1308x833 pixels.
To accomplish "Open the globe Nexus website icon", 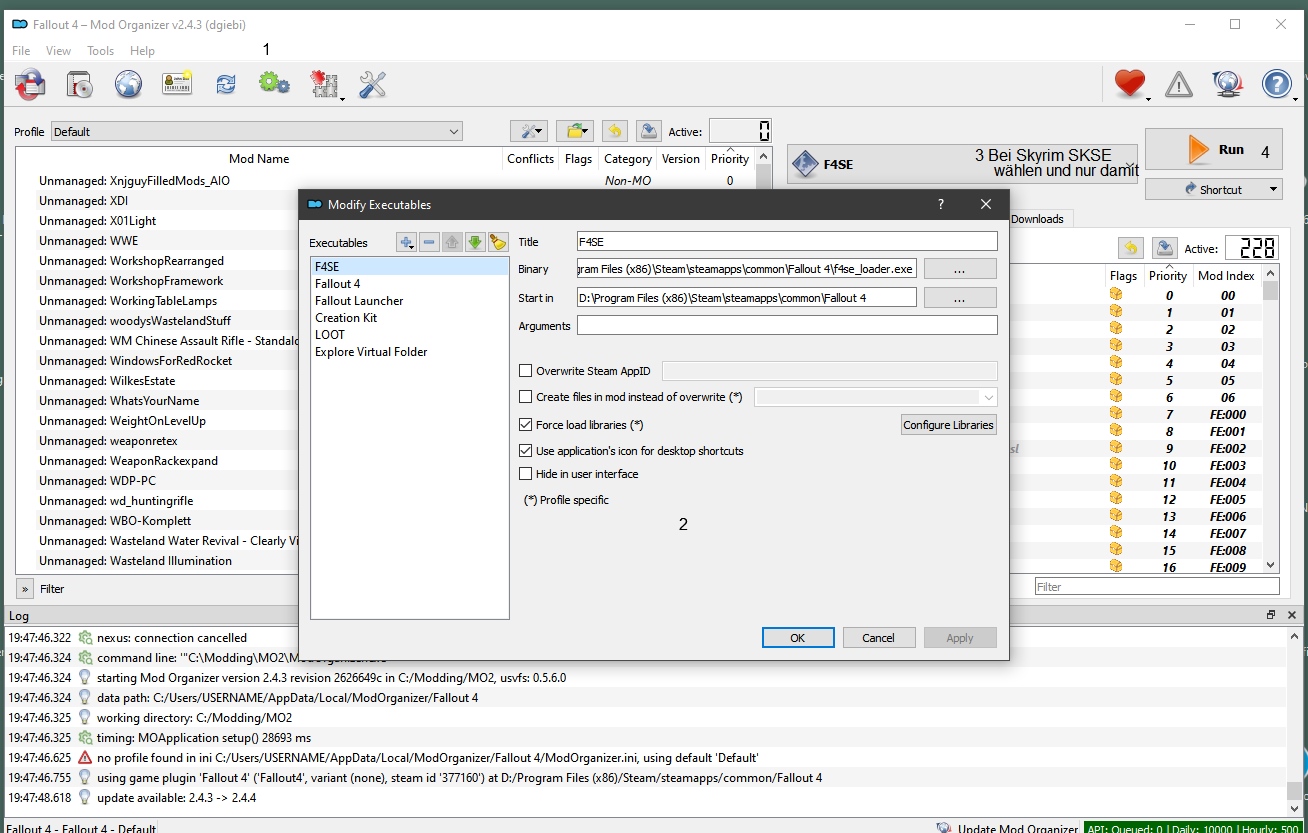I will (128, 85).
